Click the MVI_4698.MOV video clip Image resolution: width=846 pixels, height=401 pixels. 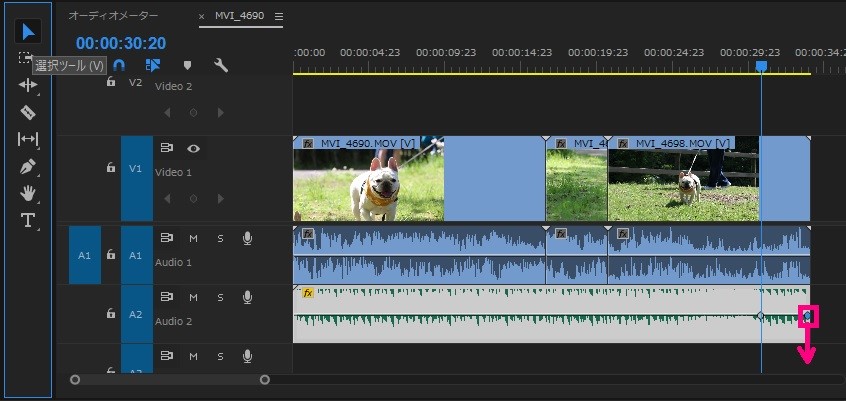[x=682, y=180]
